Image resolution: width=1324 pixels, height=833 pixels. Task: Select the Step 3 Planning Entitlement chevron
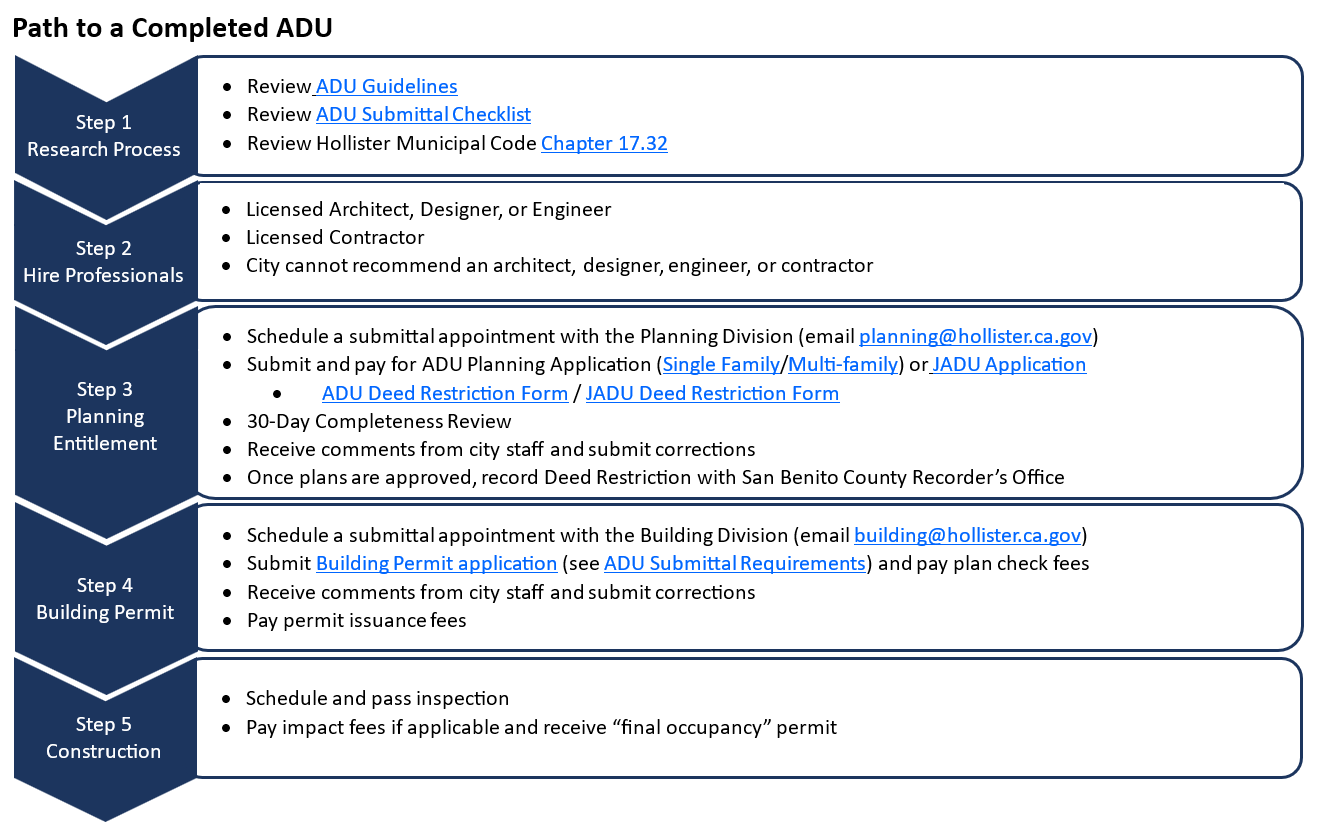point(104,416)
